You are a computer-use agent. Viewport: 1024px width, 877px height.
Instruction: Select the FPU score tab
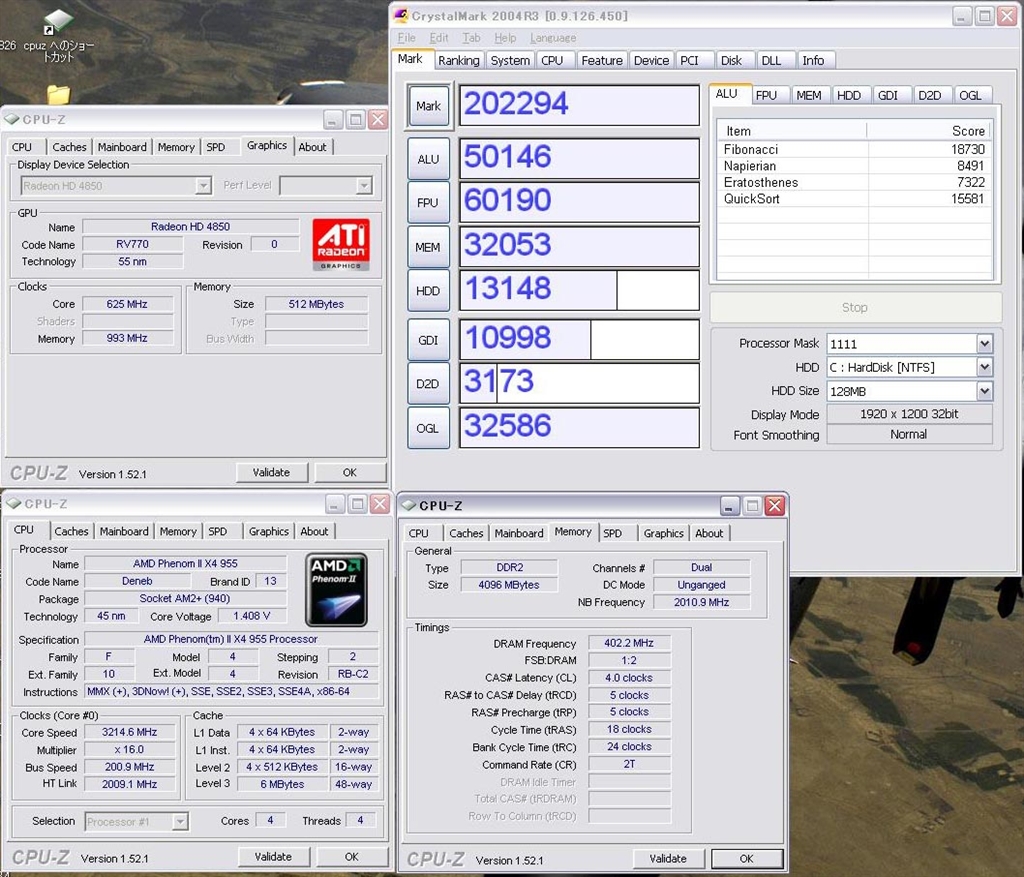tap(766, 95)
